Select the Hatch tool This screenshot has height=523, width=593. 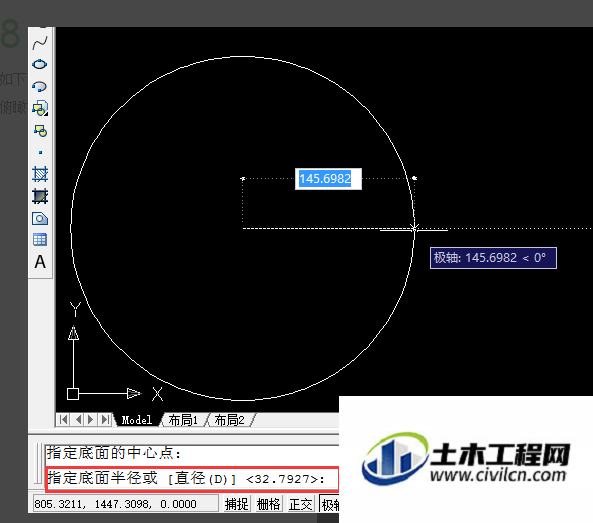40,174
